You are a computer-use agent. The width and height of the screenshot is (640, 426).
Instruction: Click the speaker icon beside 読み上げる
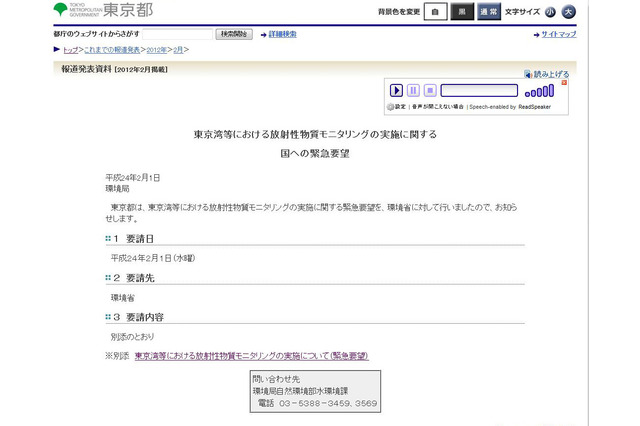click(528, 74)
